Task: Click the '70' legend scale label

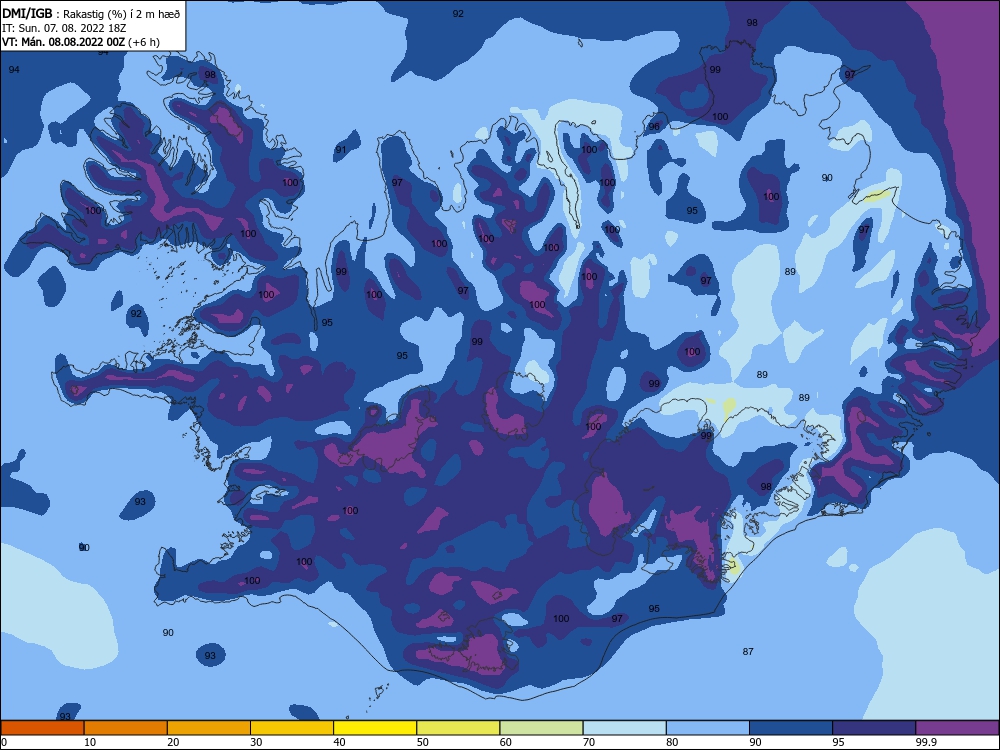Action: 589,742
